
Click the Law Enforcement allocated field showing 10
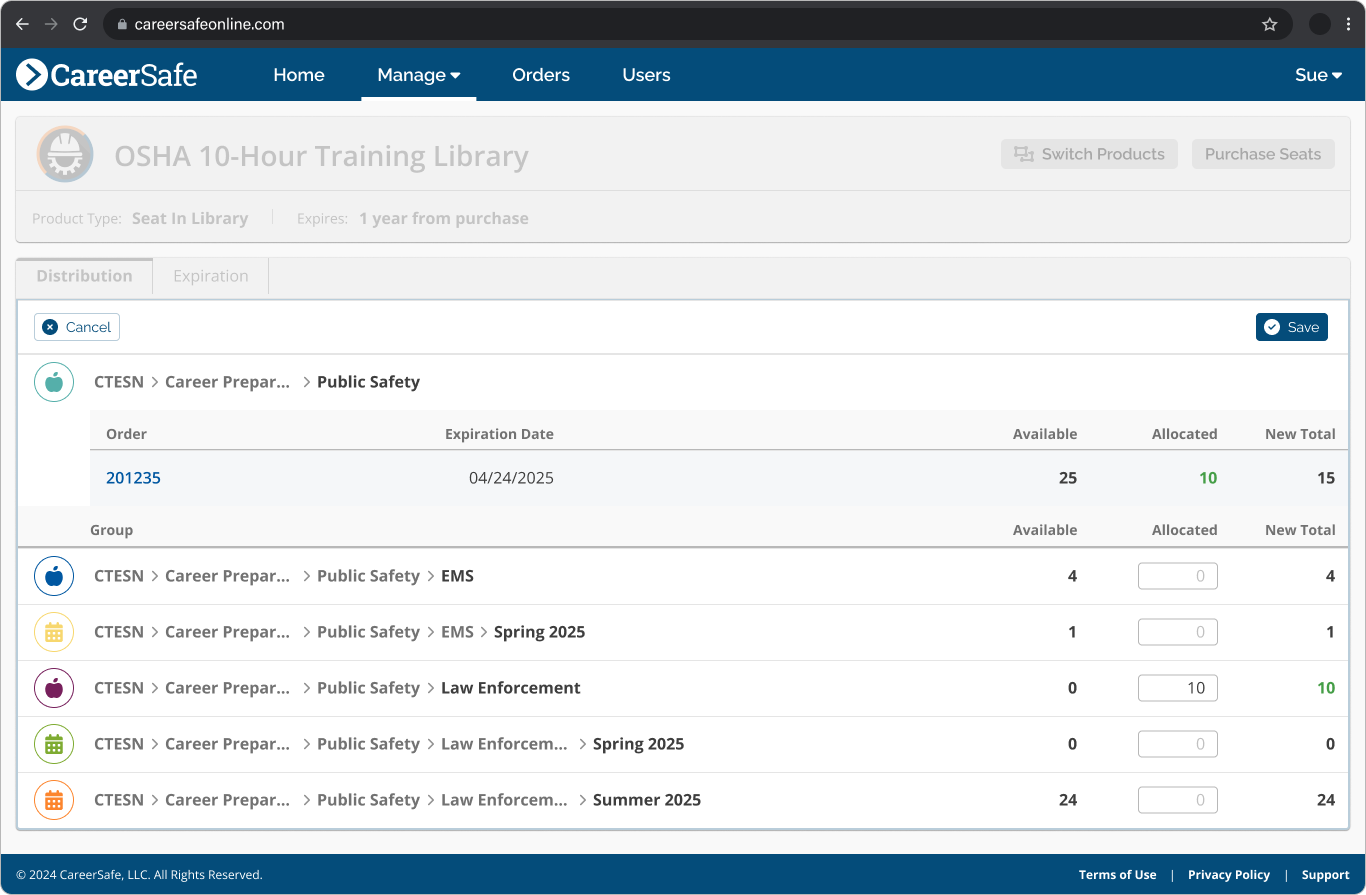pyautogui.click(x=1177, y=688)
